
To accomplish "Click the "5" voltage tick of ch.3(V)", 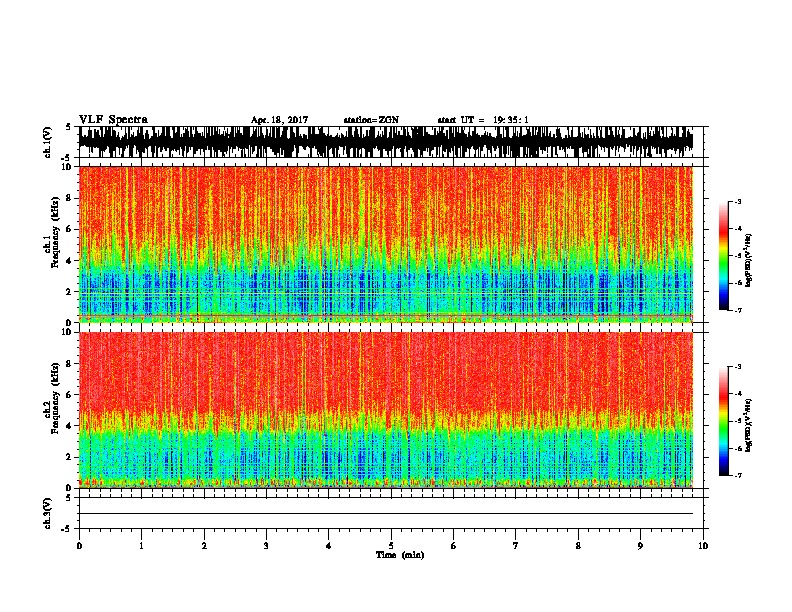I will [x=68, y=498].
